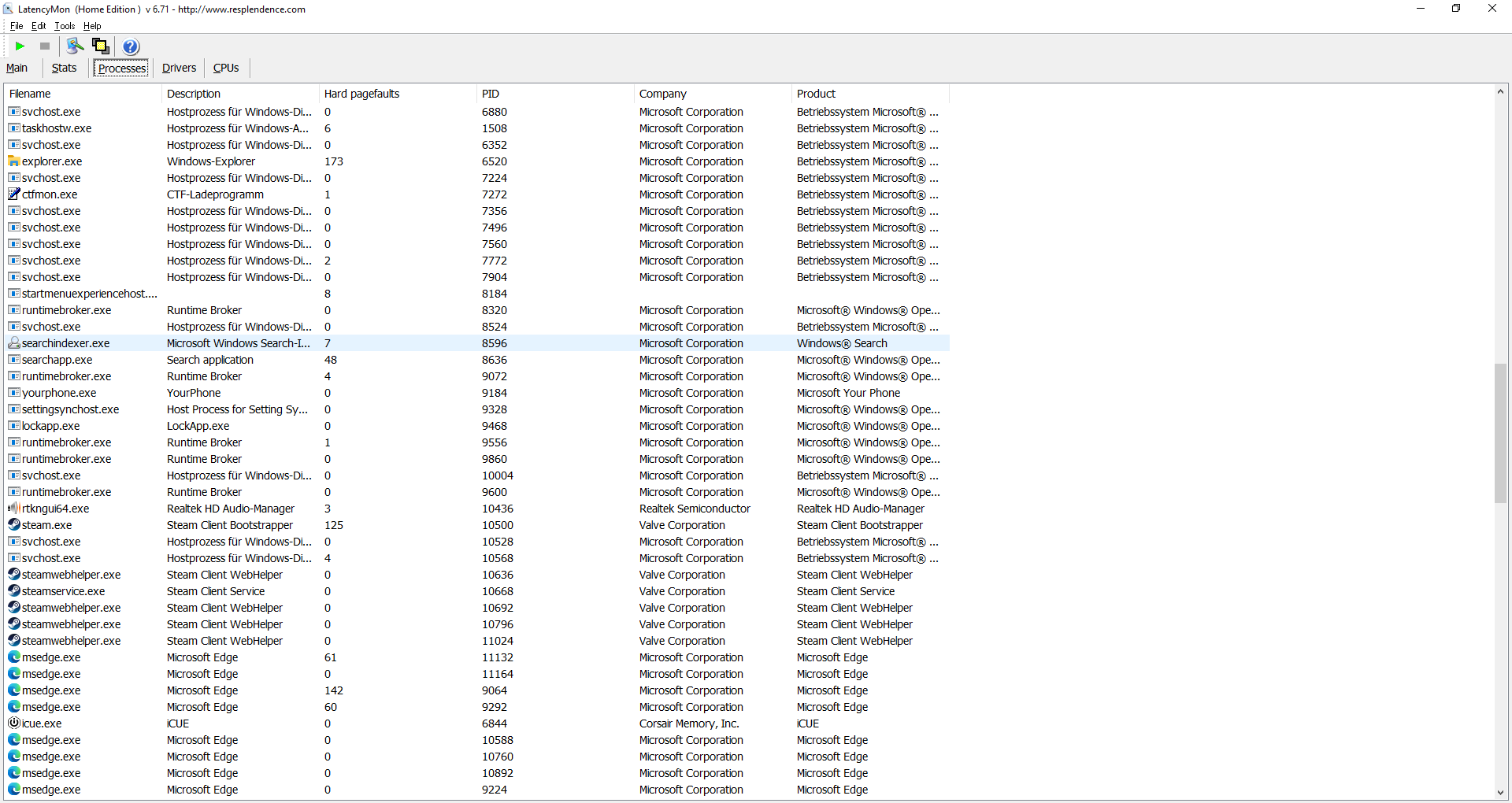Image resolution: width=1512 pixels, height=803 pixels.
Task: Sort by the PID column header
Action: tap(555, 94)
